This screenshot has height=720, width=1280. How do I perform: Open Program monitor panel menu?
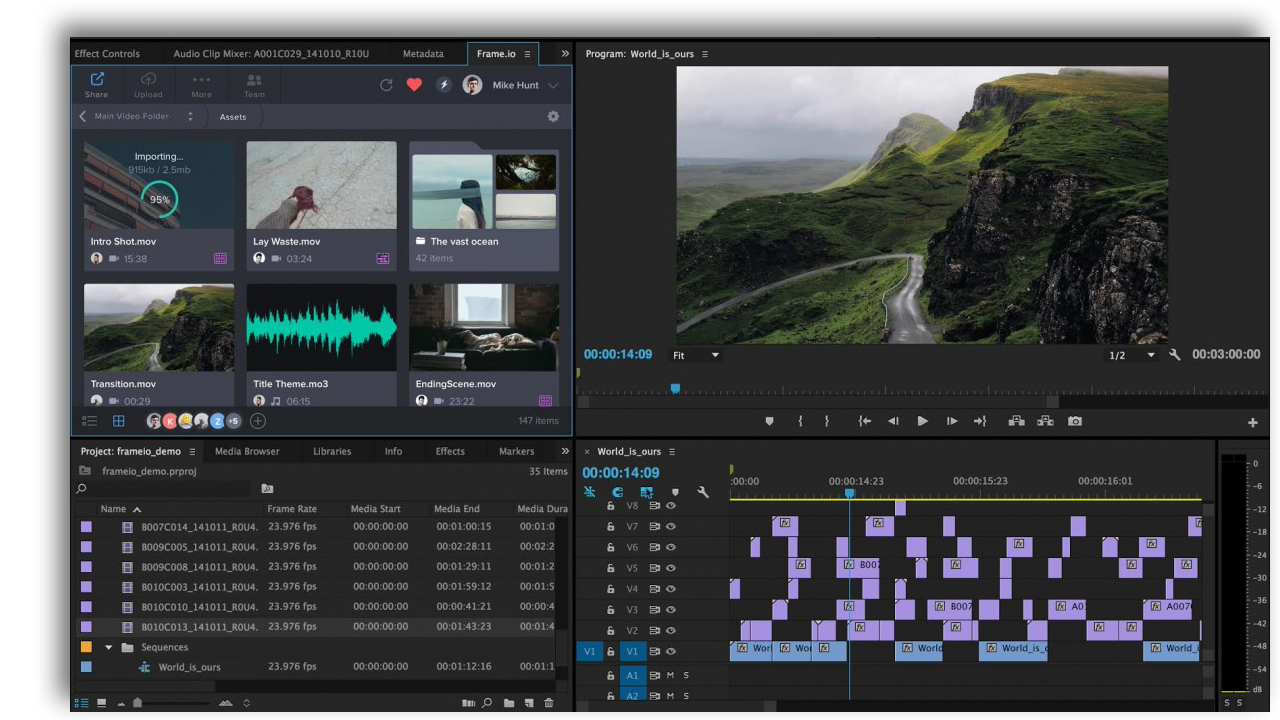[705, 54]
